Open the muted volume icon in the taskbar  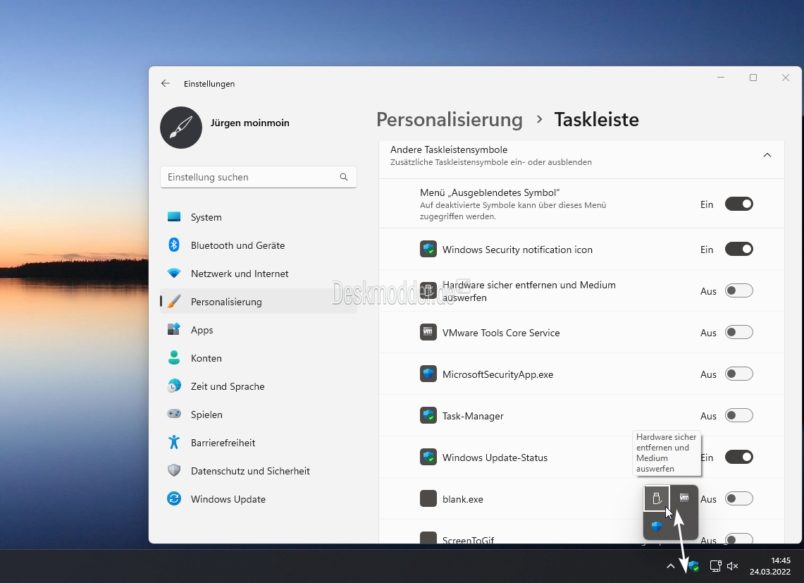732,565
